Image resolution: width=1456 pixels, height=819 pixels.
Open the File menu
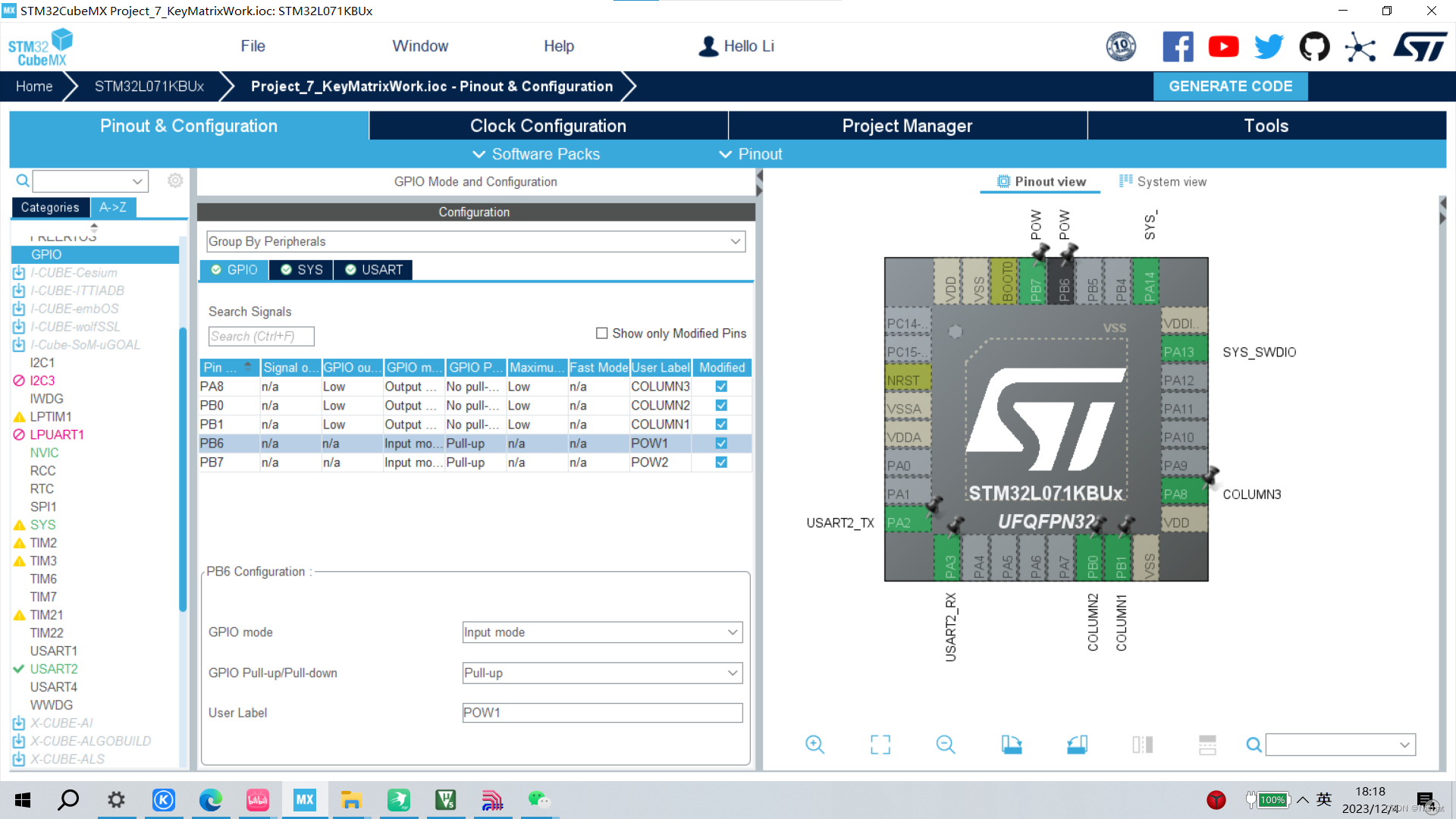(x=253, y=46)
